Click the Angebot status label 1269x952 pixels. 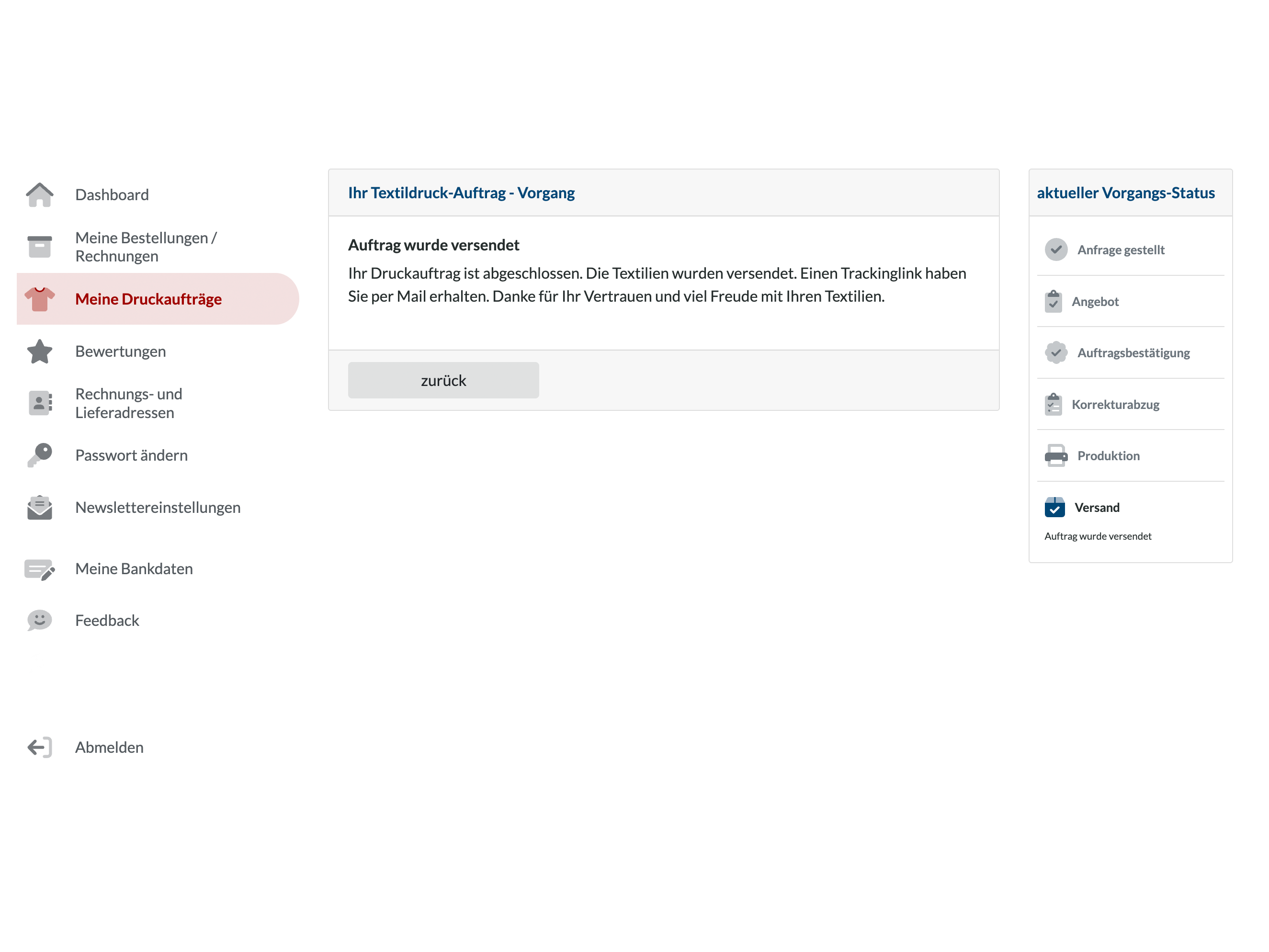[1095, 301]
